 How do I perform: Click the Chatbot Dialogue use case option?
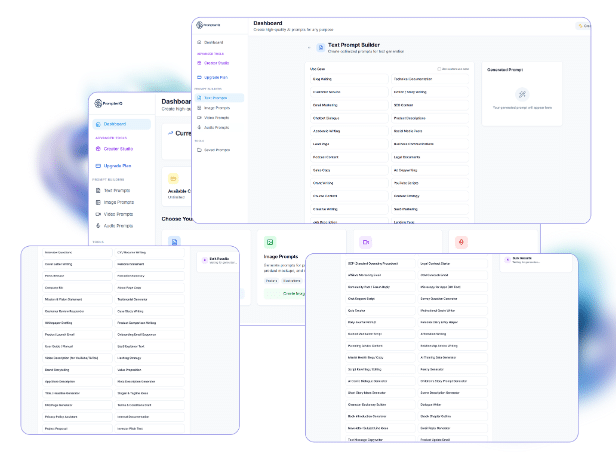[324, 117]
